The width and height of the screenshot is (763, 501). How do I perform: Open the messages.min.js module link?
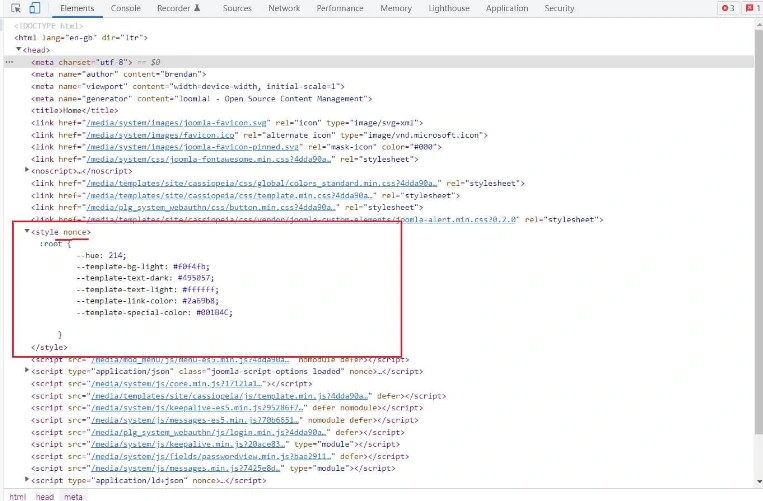coord(185,468)
